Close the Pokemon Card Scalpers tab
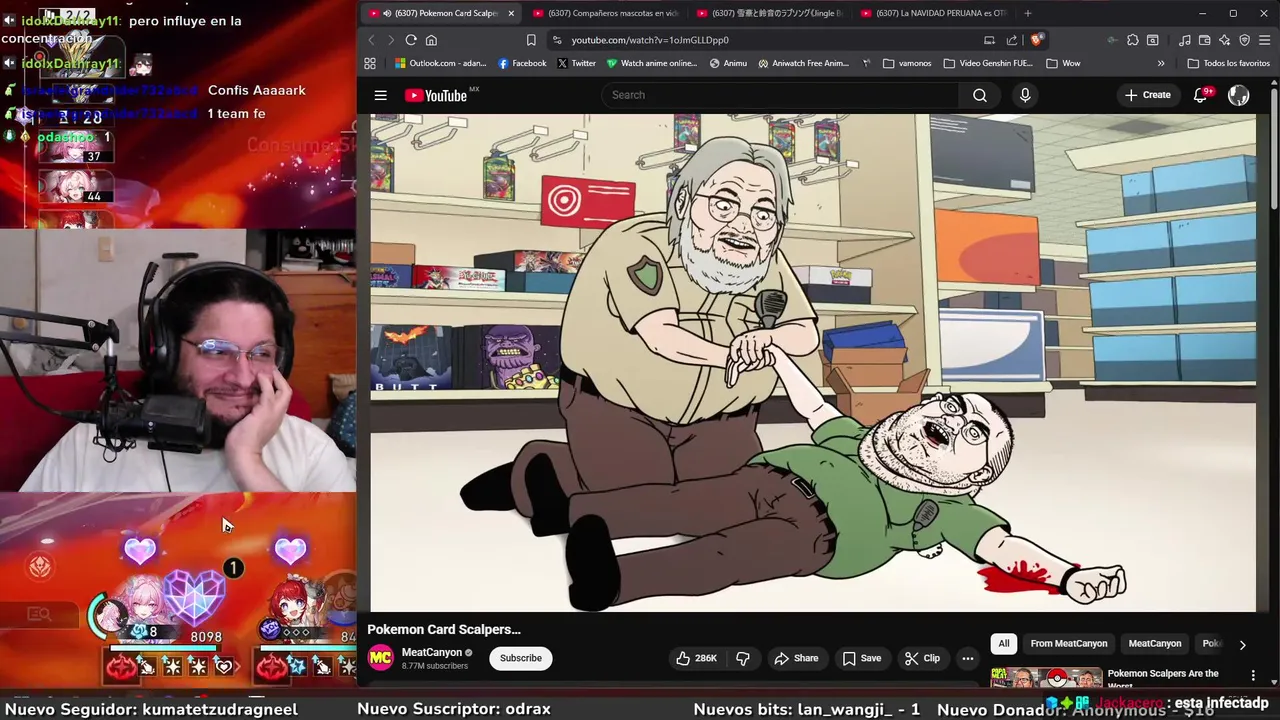The width and height of the screenshot is (1280, 720). (x=511, y=13)
